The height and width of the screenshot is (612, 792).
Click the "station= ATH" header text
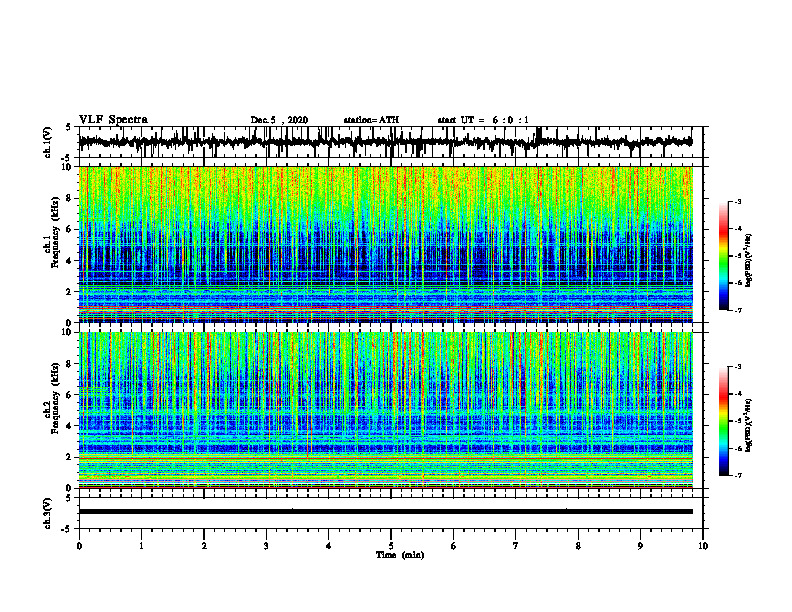[x=371, y=120]
